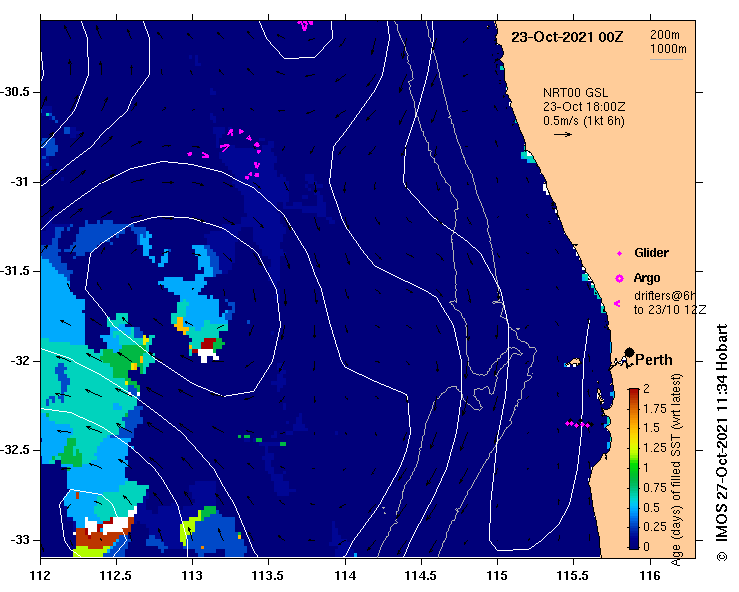Click the magenta drifter marks at top edge
The height and width of the screenshot is (592, 739).
coord(305,25)
